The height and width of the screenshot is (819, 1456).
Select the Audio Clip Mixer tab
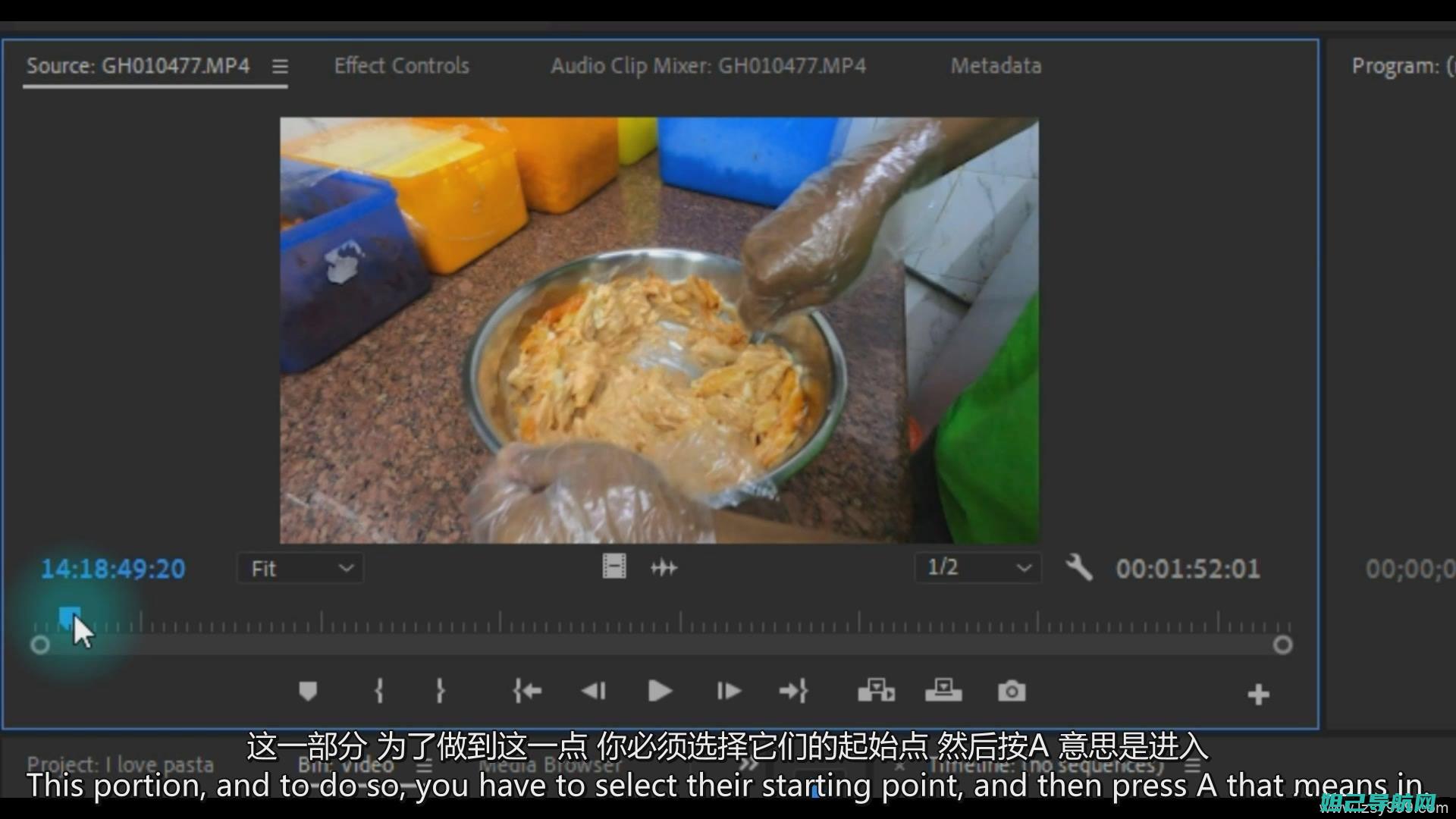(709, 65)
